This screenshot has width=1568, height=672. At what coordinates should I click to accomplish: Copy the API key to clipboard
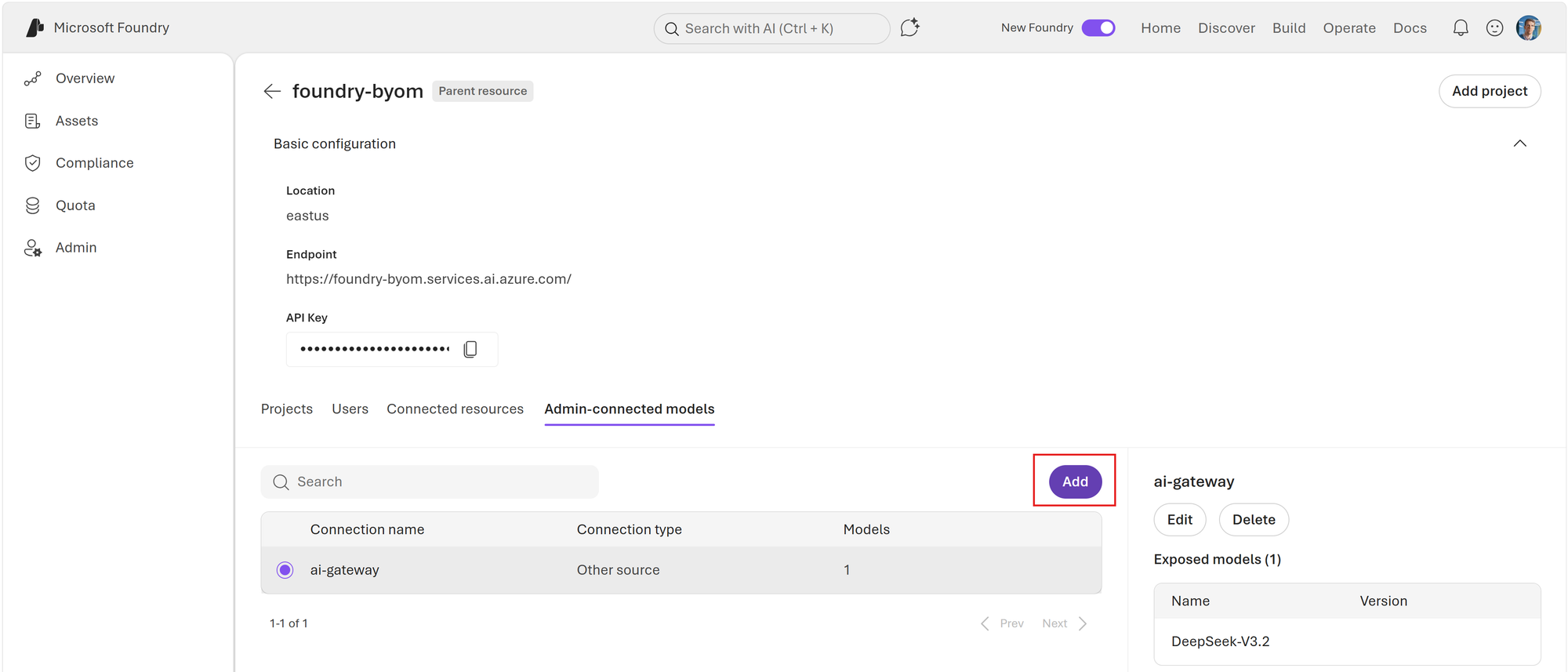[470, 349]
